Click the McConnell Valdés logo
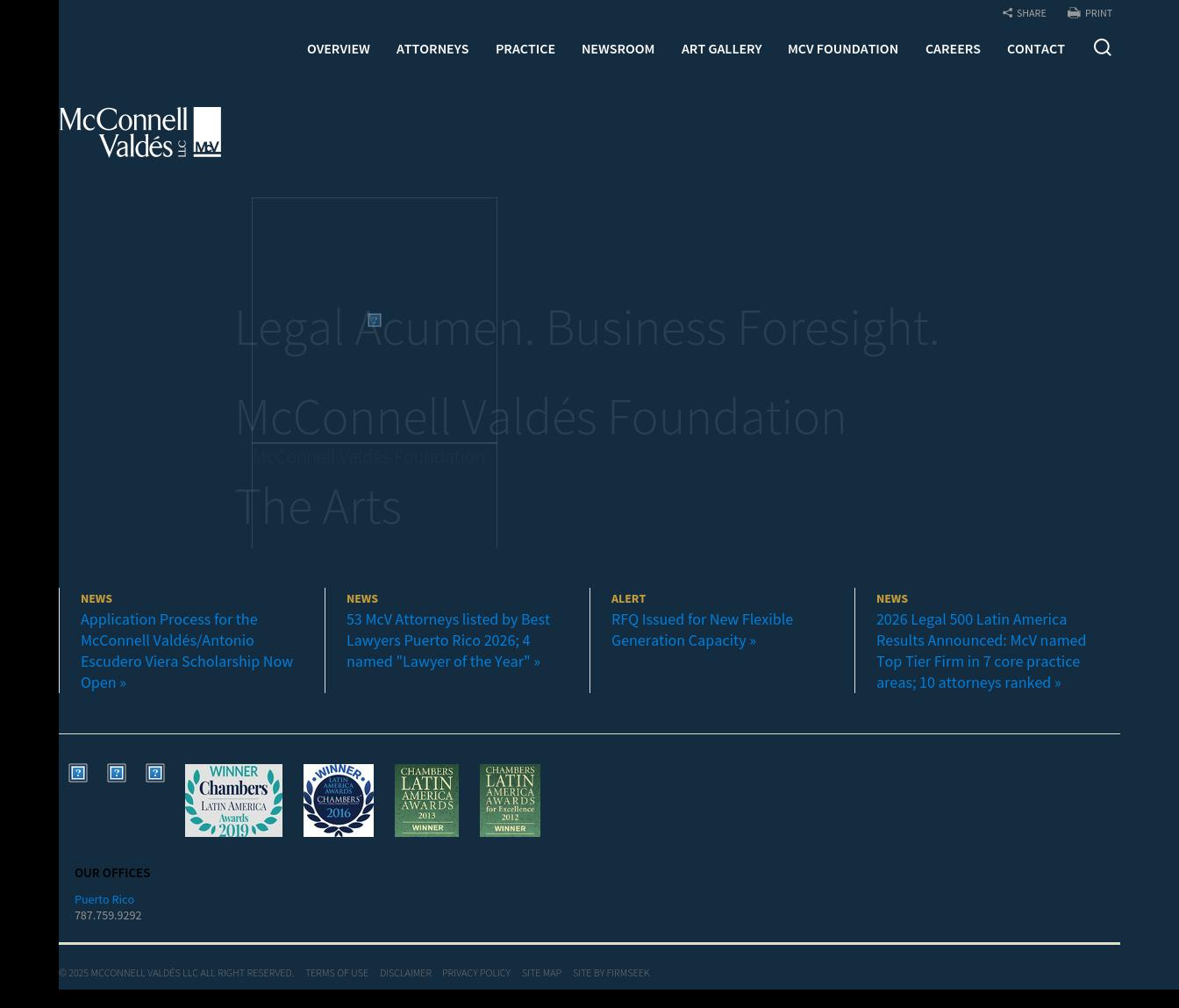 [x=140, y=132]
